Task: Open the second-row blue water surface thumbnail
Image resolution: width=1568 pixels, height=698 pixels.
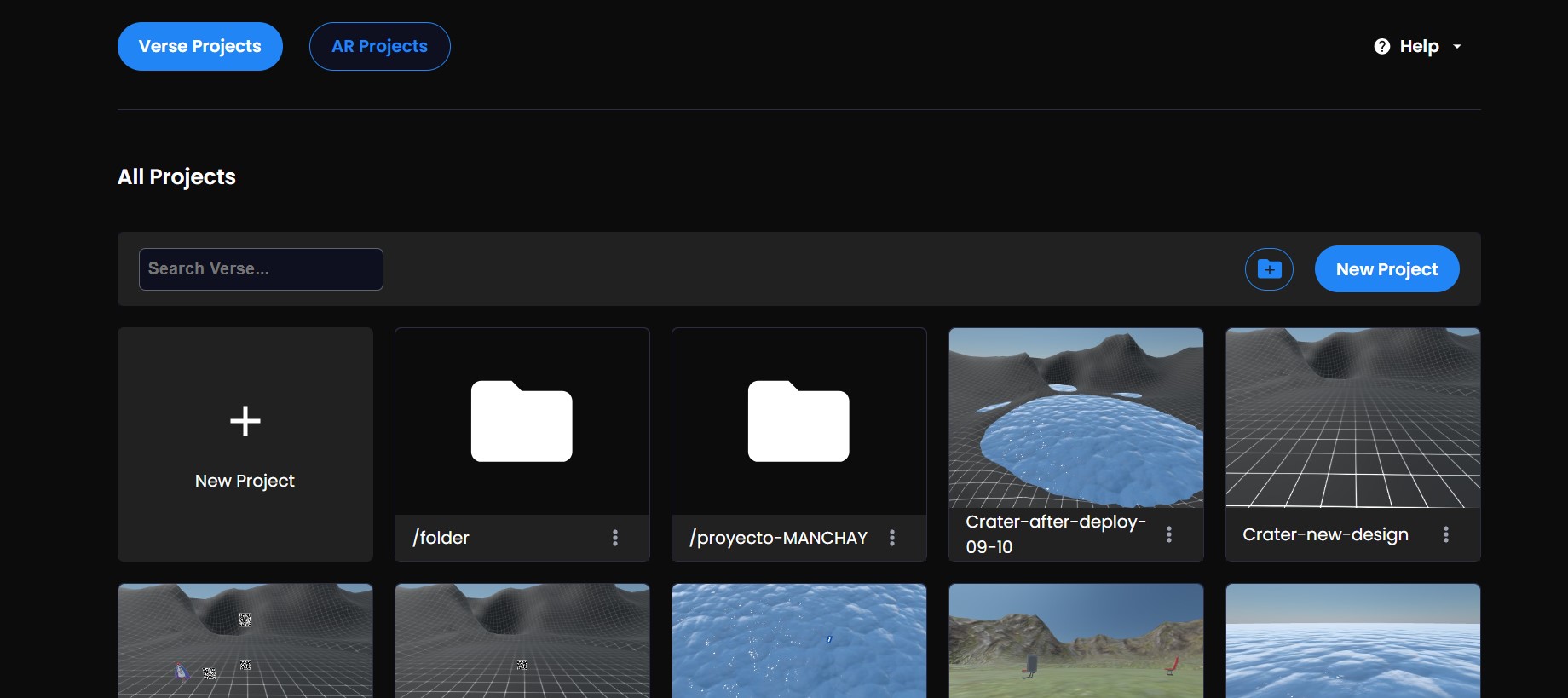Action: (799, 641)
